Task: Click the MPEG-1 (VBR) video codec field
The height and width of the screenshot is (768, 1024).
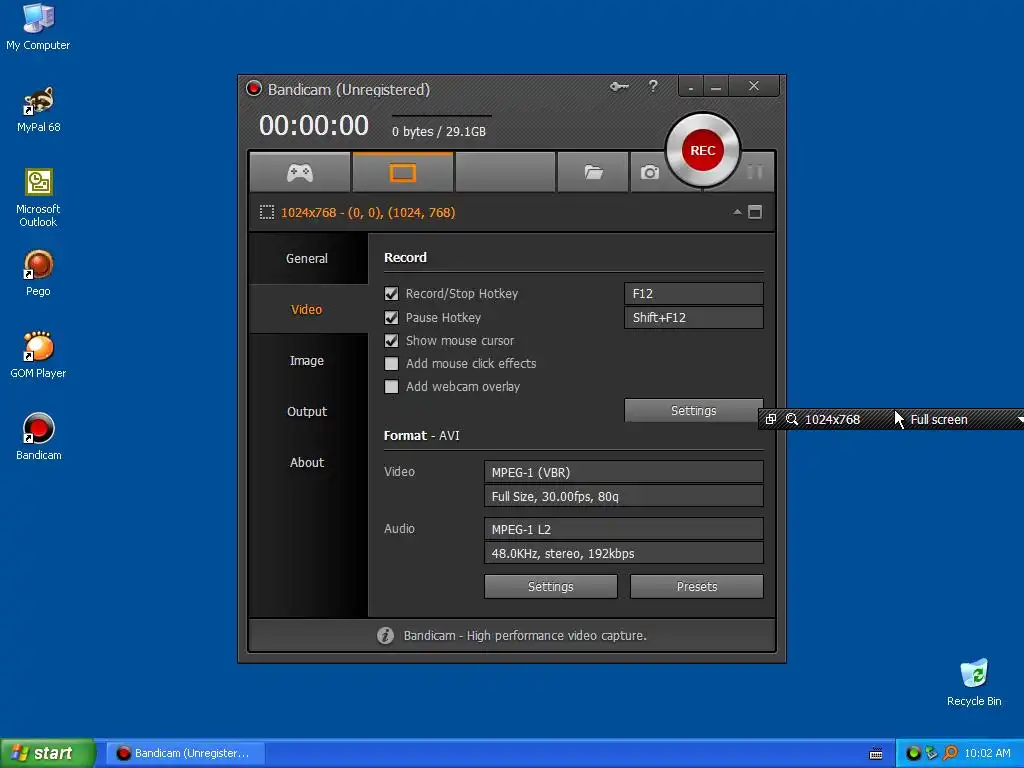Action: click(x=624, y=472)
